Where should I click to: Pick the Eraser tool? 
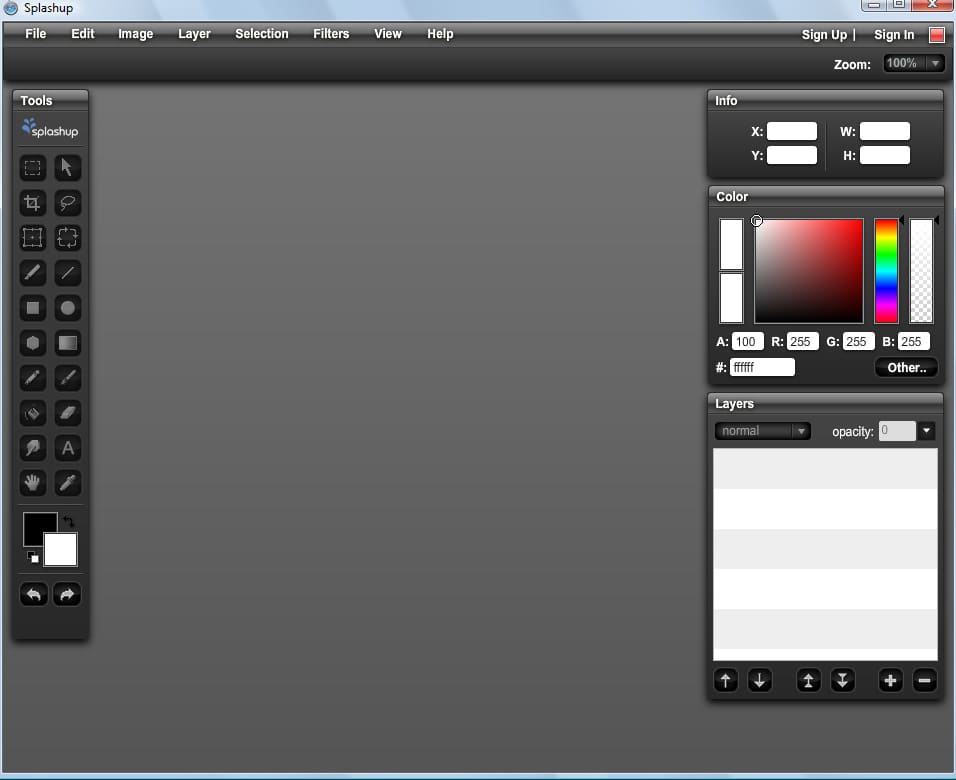[68, 413]
